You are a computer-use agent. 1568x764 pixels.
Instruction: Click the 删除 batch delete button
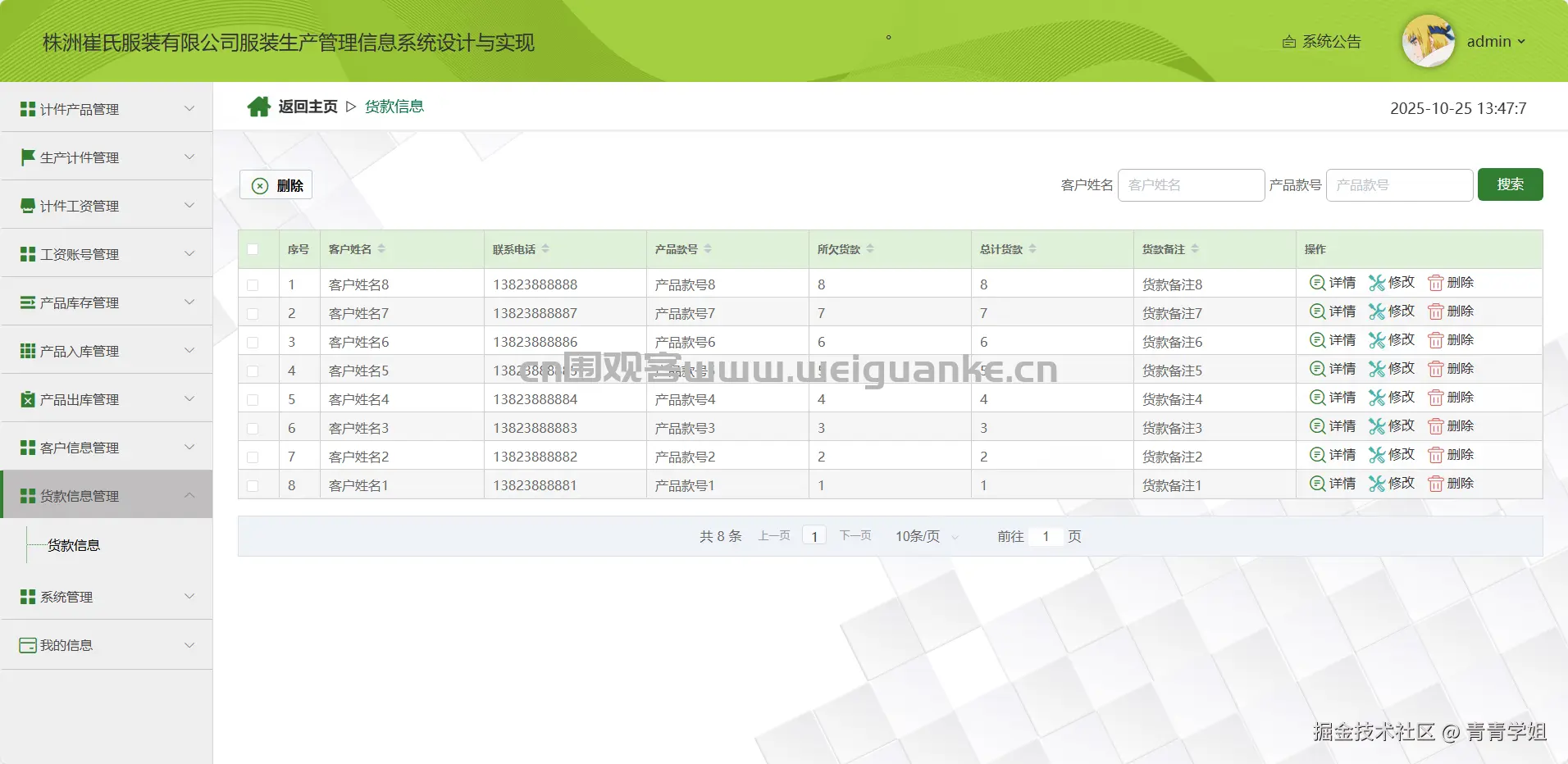tap(276, 185)
